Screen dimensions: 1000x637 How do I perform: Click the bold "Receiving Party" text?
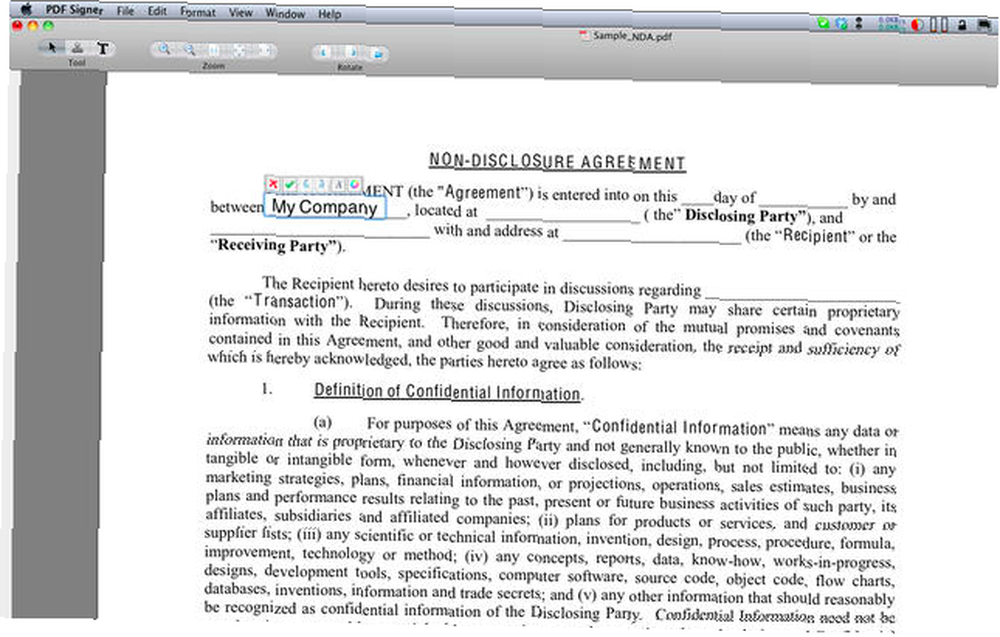coord(275,245)
